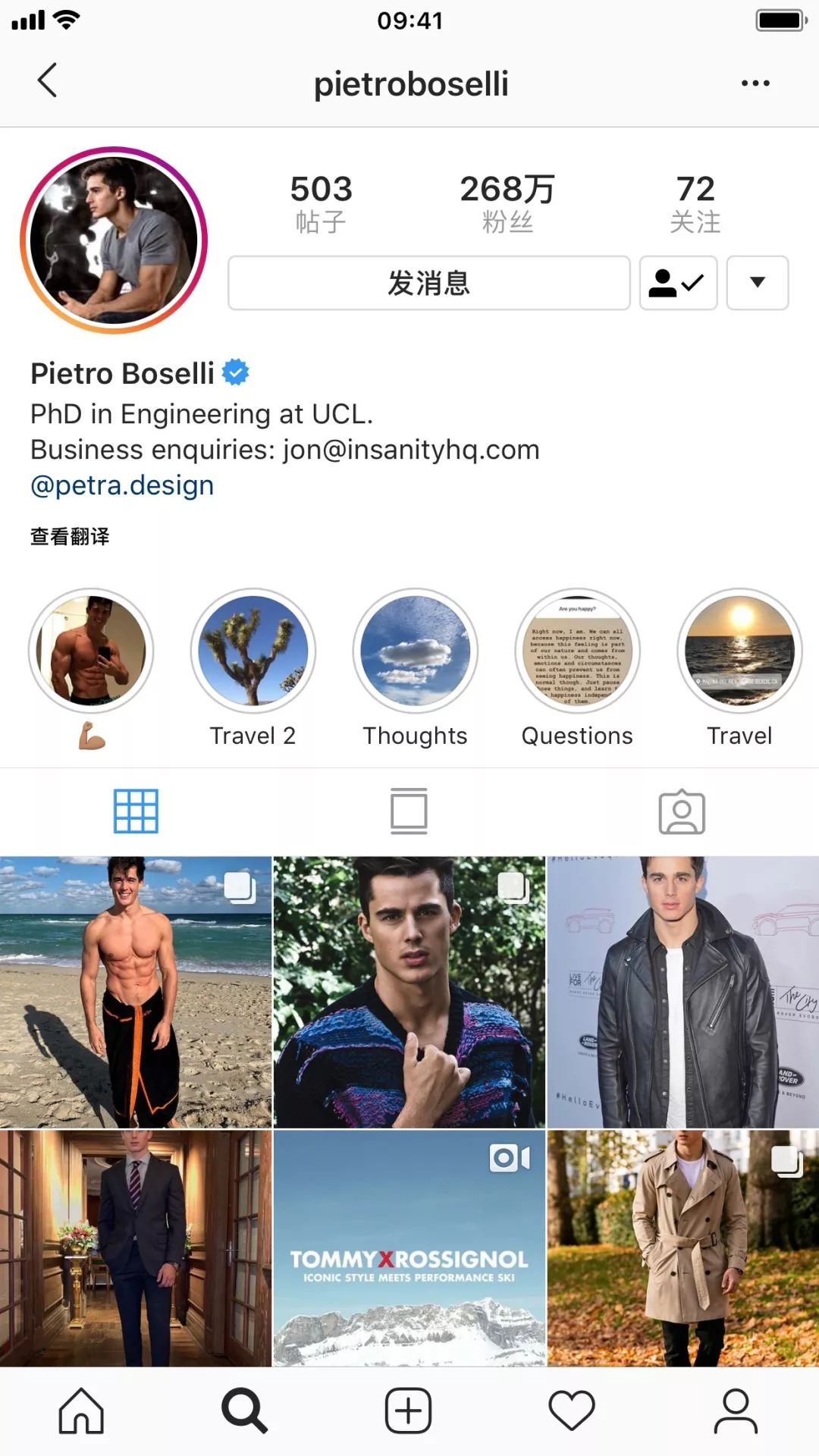Open your own profile icon
This screenshot has height=1456, width=819.
[736, 1411]
